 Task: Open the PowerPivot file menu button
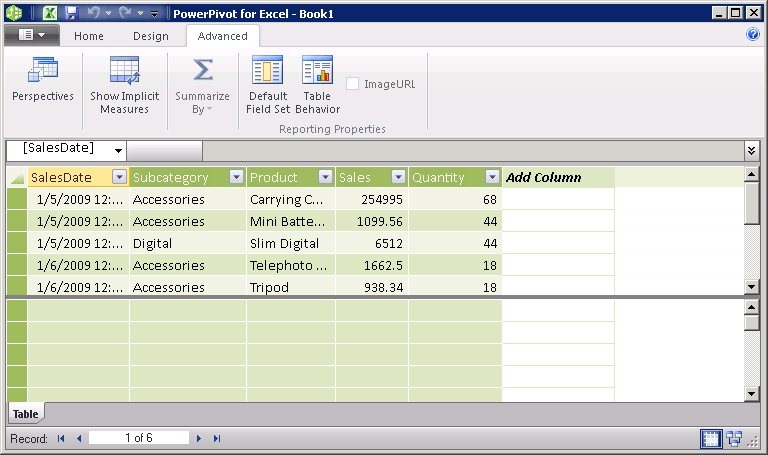[32, 35]
